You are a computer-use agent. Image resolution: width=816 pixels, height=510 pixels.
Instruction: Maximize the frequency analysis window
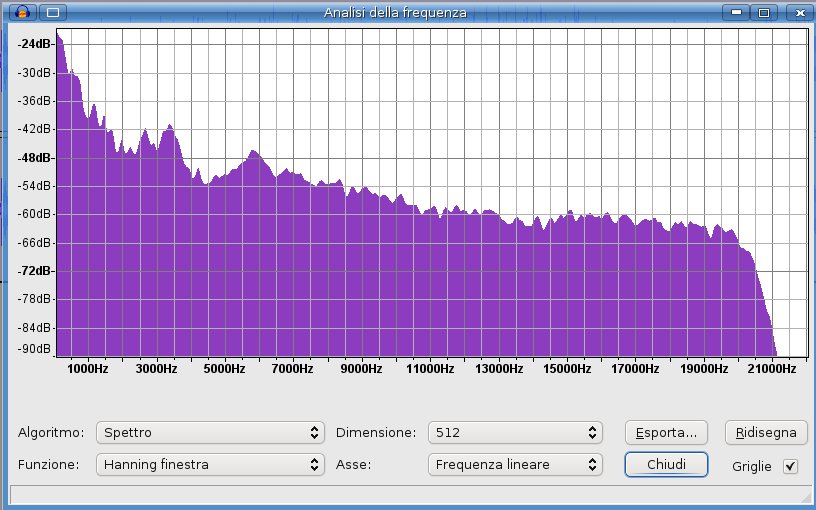pos(765,12)
